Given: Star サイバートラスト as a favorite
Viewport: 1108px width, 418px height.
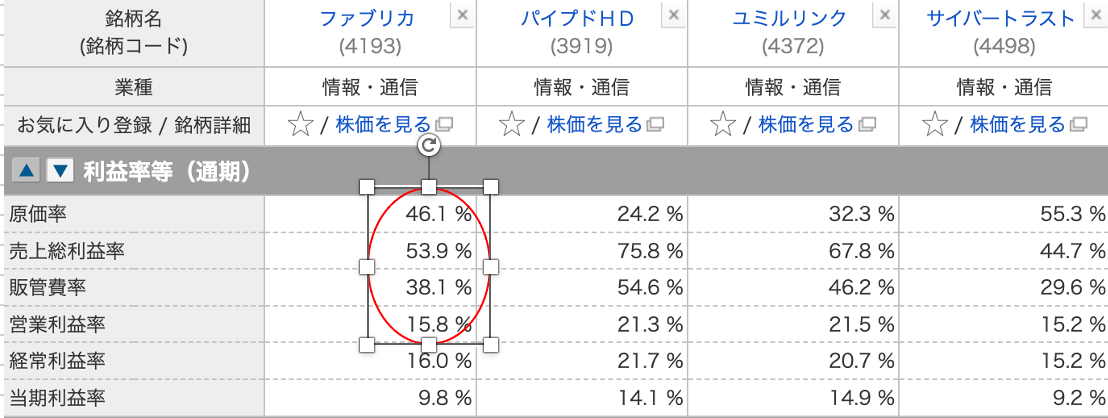Looking at the screenshot, I should (934, 126).
